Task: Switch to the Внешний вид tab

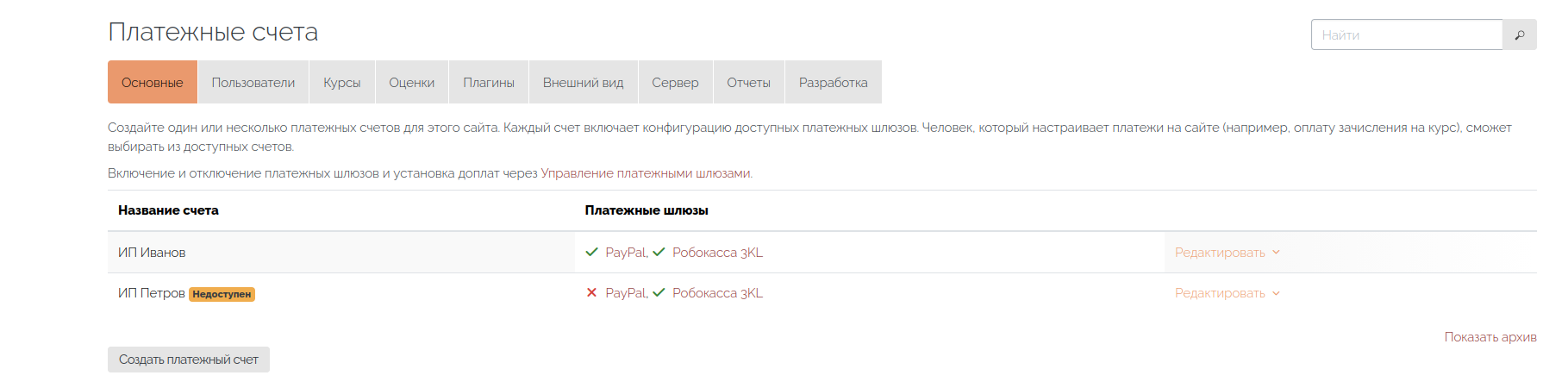Action: coord(583,83)
